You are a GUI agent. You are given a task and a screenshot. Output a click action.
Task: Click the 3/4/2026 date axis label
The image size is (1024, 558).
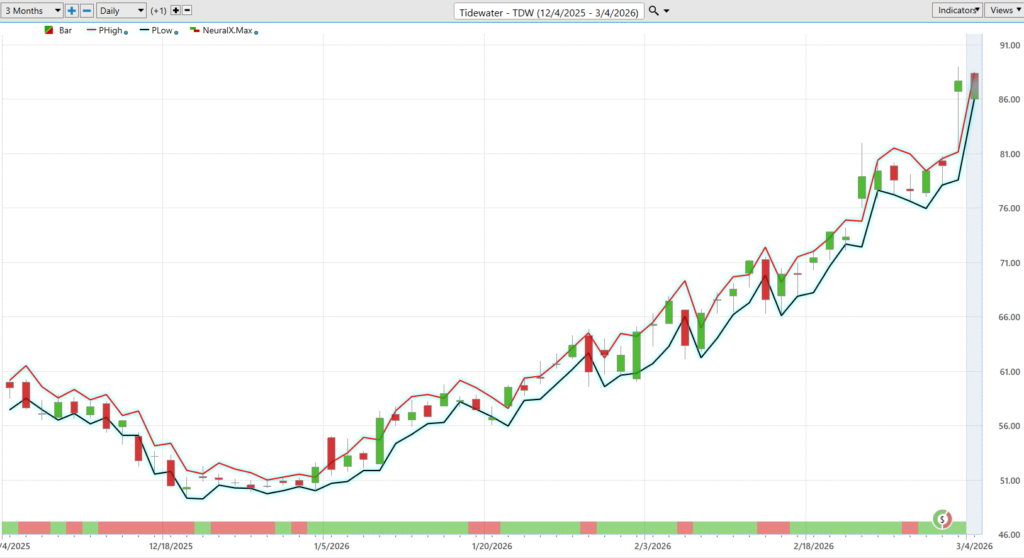pyautogui.click(x=974, y=546)
